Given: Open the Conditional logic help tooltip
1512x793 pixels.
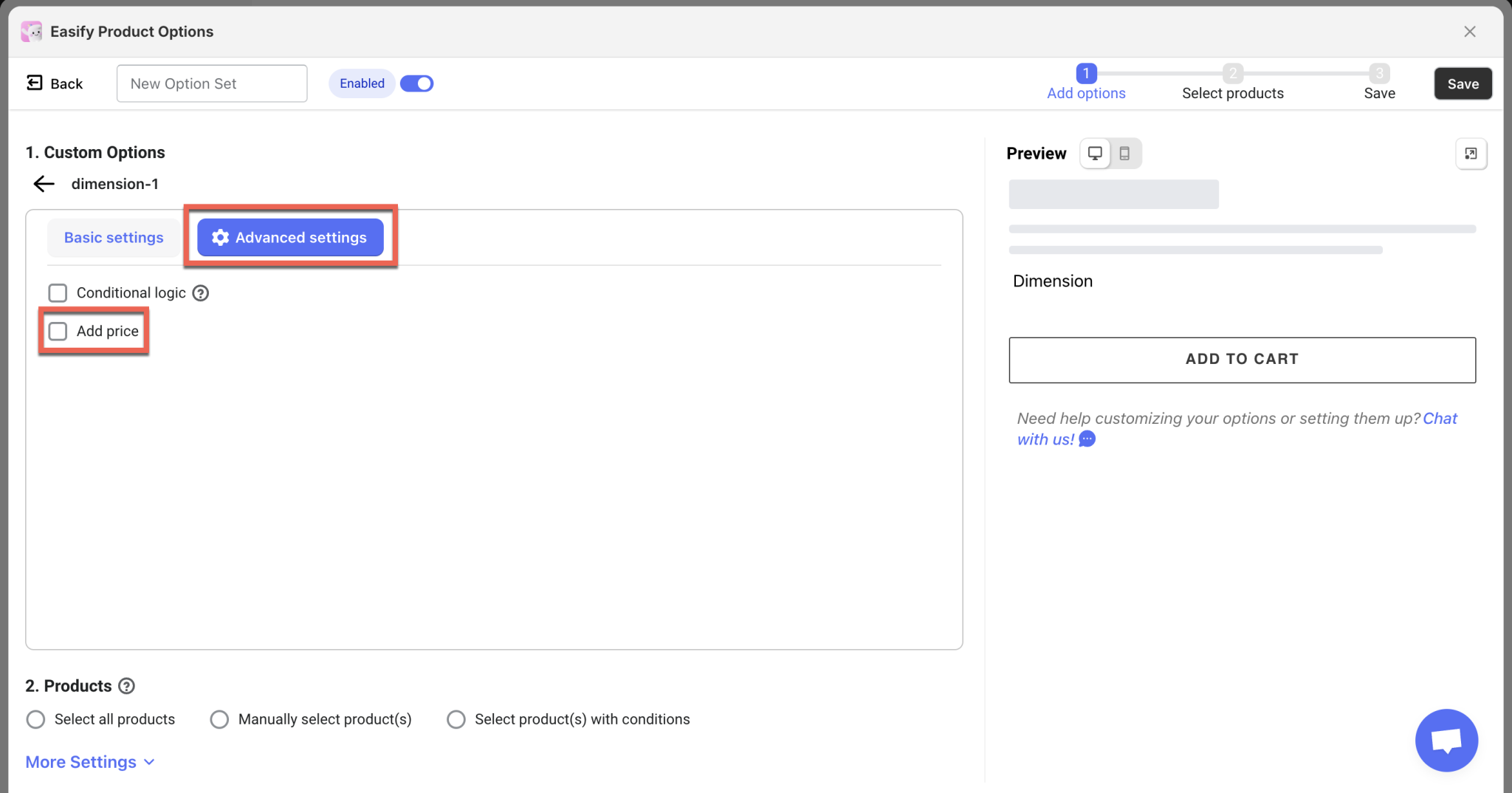Looking at the screenshot, I should point(200,292).
